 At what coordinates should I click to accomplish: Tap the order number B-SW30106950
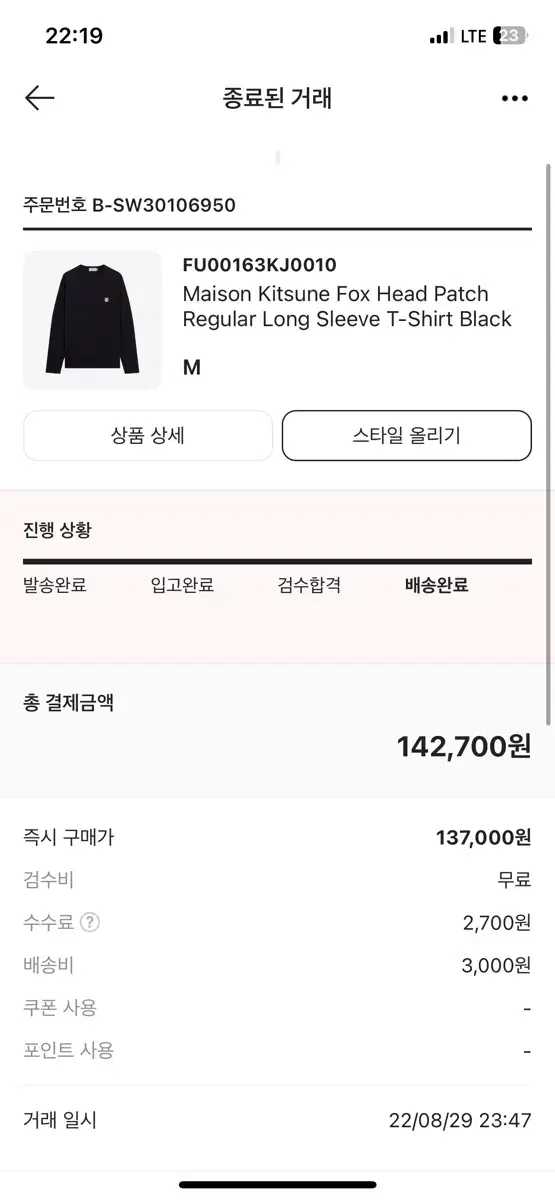pos(129,205)
